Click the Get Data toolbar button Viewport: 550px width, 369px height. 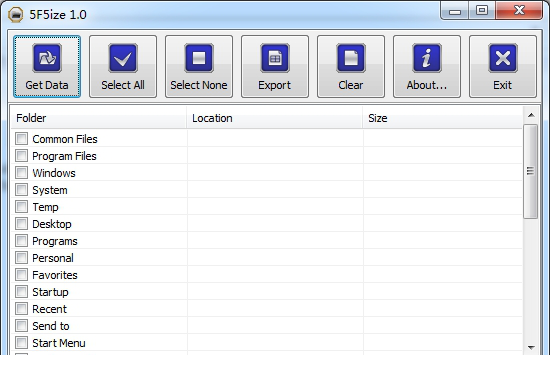point(47,66)
